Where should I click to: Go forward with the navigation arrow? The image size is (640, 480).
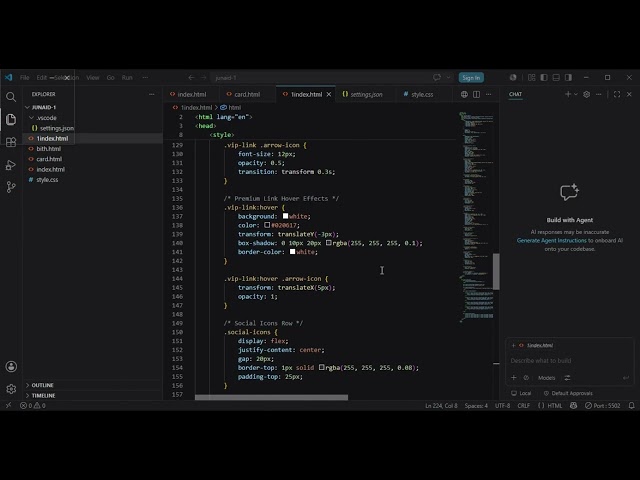tap(203, 78)
